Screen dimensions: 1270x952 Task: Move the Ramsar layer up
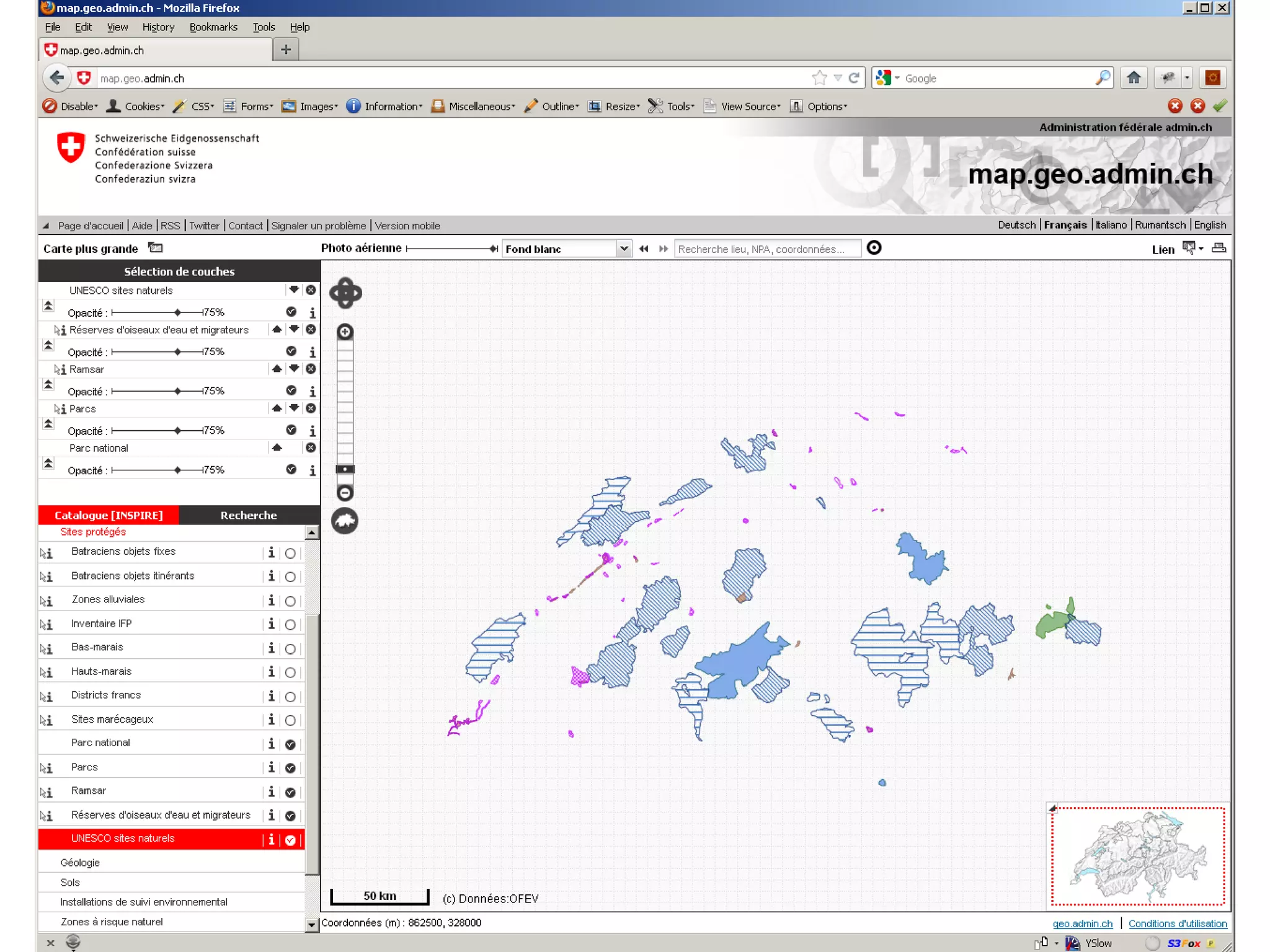pos(277,369)
